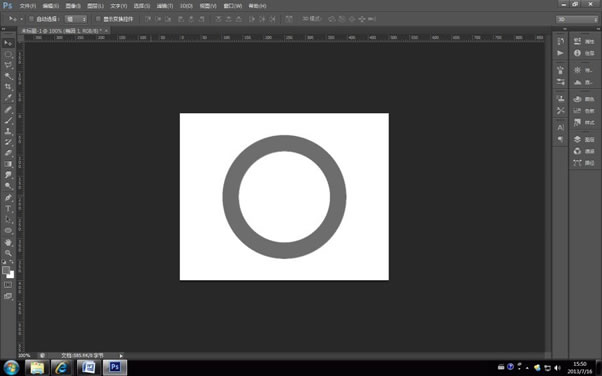Click the background color swatch
Viewport: 602px width, 376px height.
(12, 275)
